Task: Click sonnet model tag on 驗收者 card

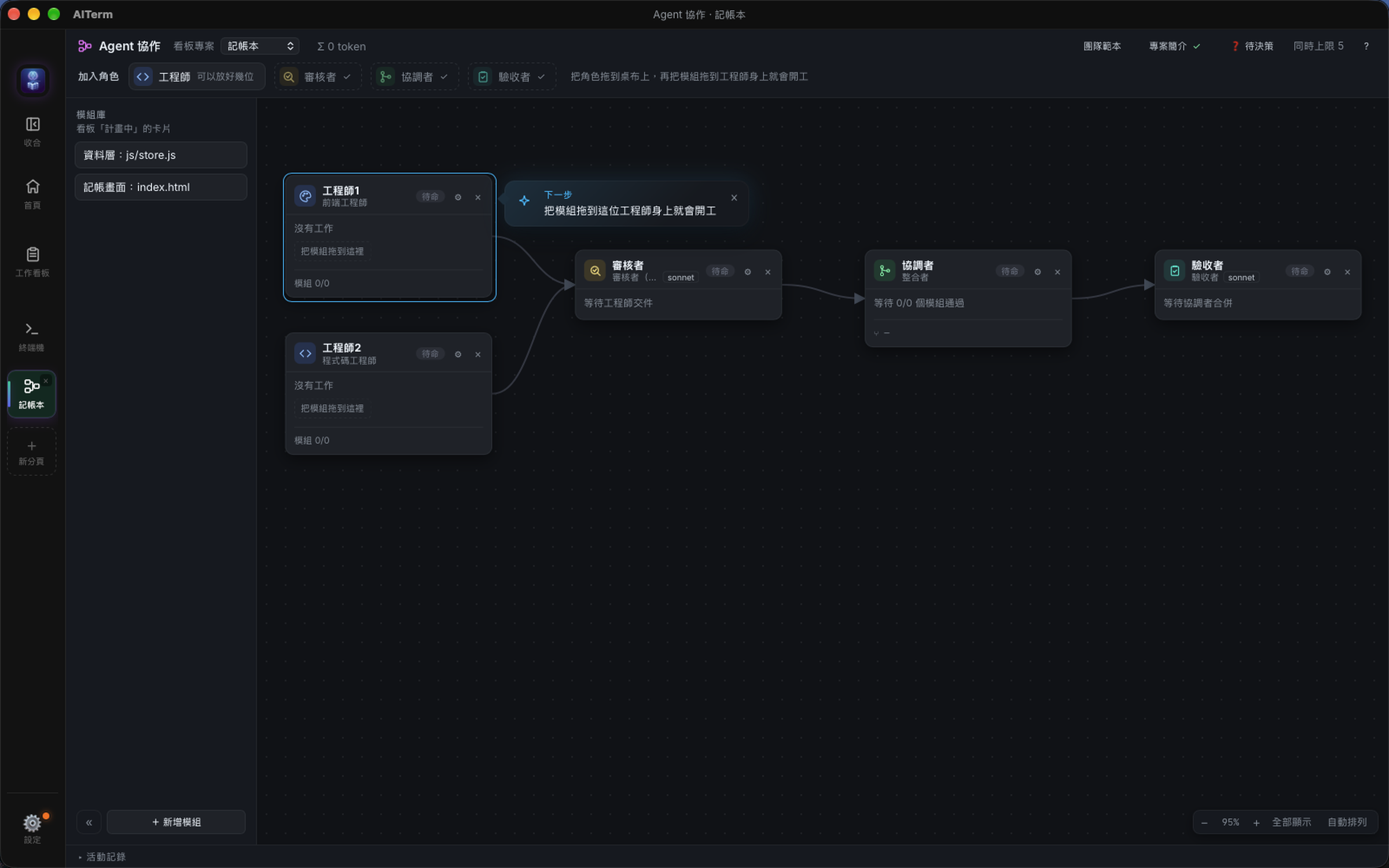Action: click(1241, 278)
